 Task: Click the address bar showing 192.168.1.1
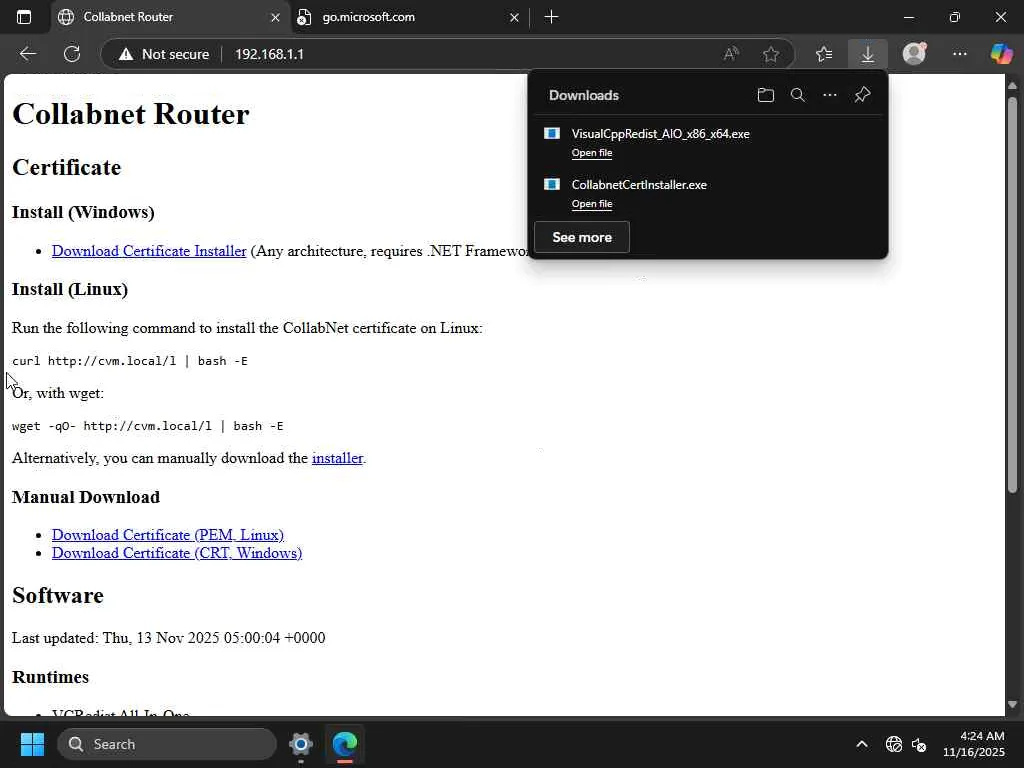click(x=448, y=54)
